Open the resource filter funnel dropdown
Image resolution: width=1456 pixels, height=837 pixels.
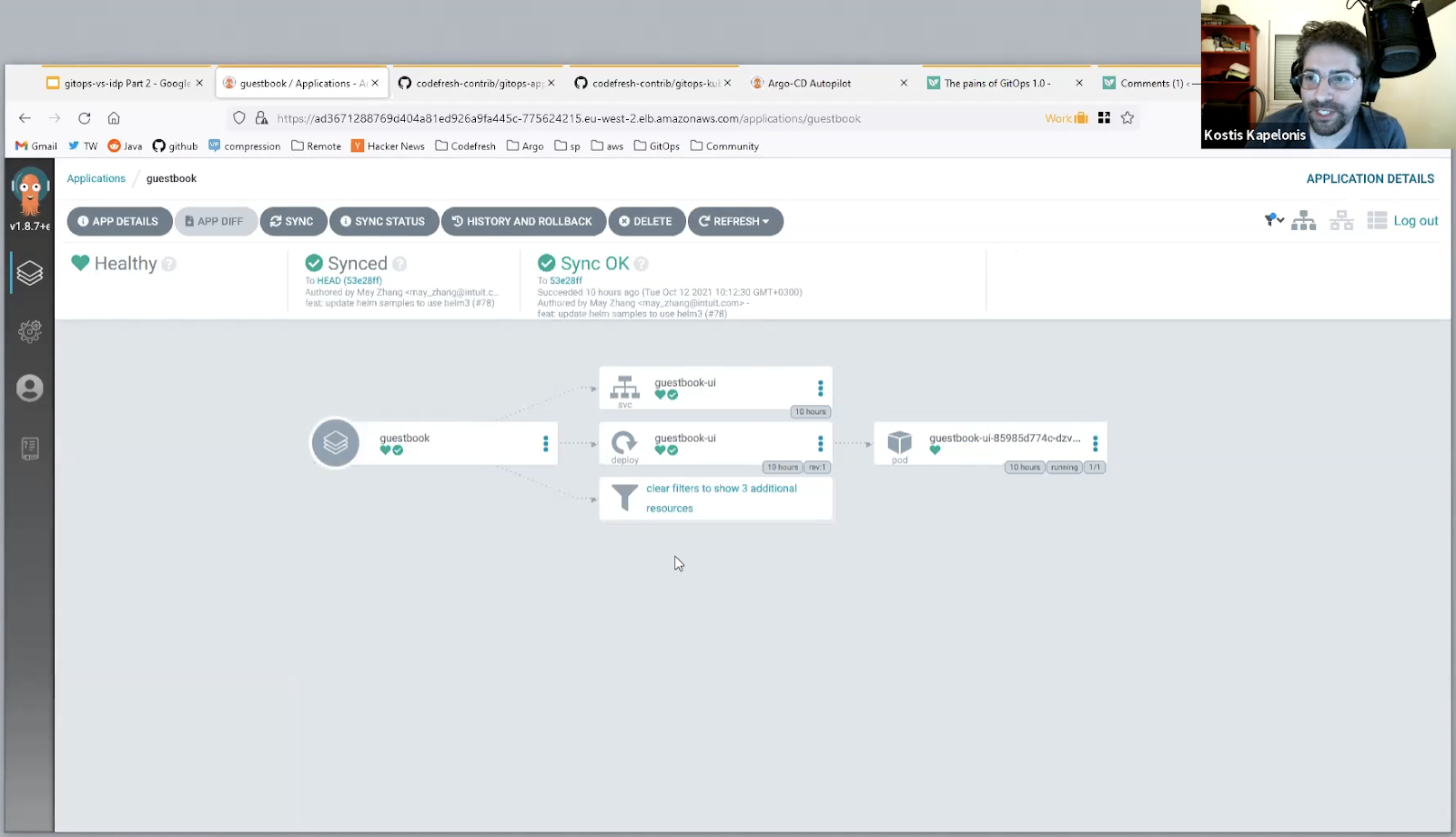pyautogui.click(x=1273, y=220)
